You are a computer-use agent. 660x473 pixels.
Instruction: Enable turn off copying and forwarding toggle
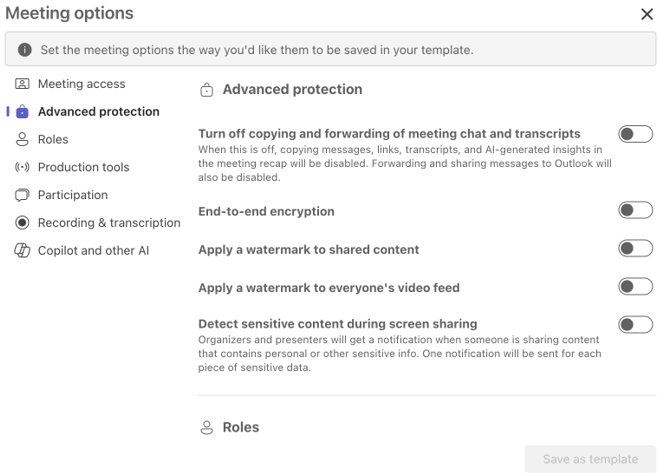pyautogui.click(x=635, y=134)
